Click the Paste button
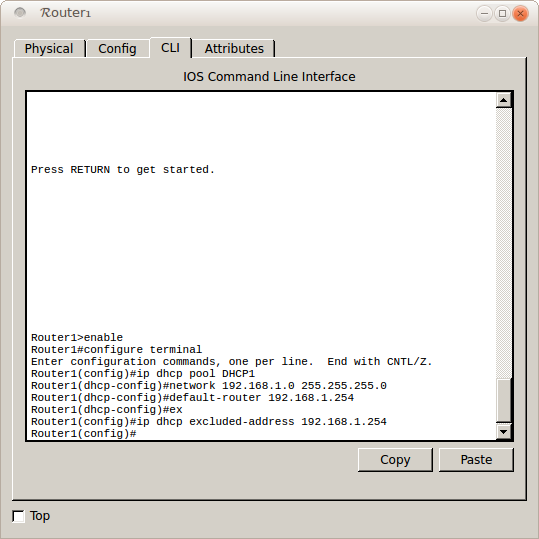Image resolution: width=539 pixels, height=539 pixels. point(476,460)
